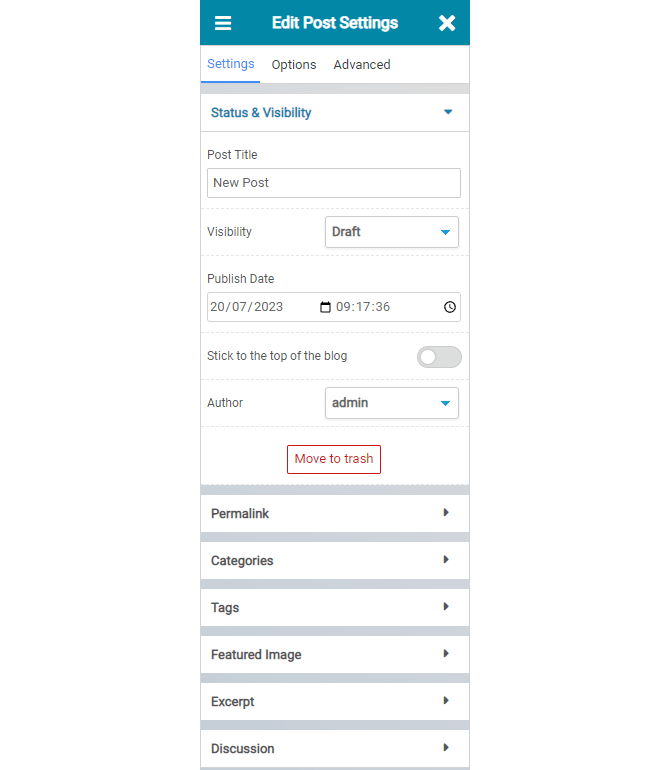Close the Edit Post Settings panel
Viewport: 670px width, 770px height.
tap(447, 23)
